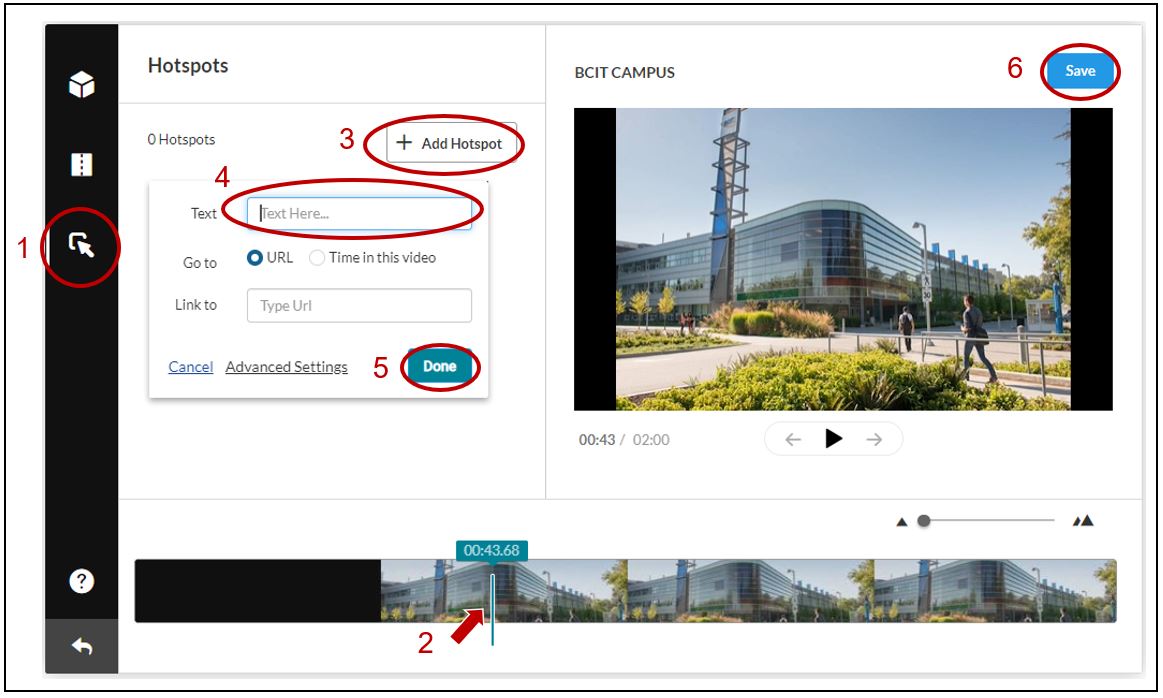Open the help question mark icon

coord(81,582)
